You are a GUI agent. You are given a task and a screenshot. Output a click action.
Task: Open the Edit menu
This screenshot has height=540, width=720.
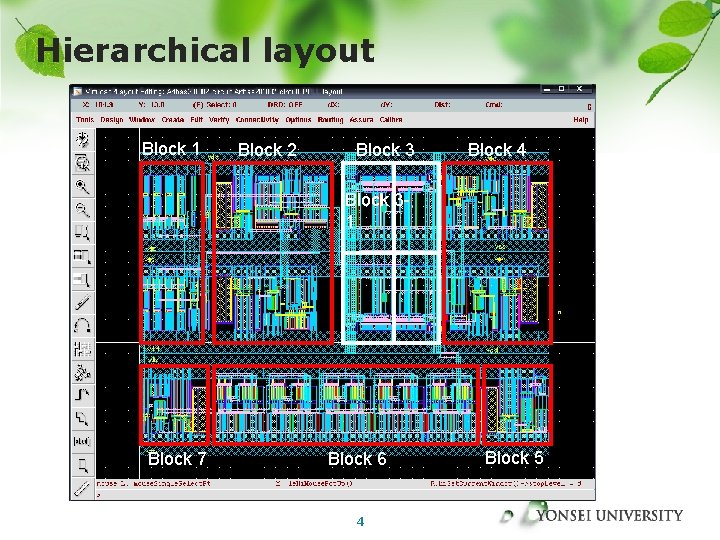point(197,120)
